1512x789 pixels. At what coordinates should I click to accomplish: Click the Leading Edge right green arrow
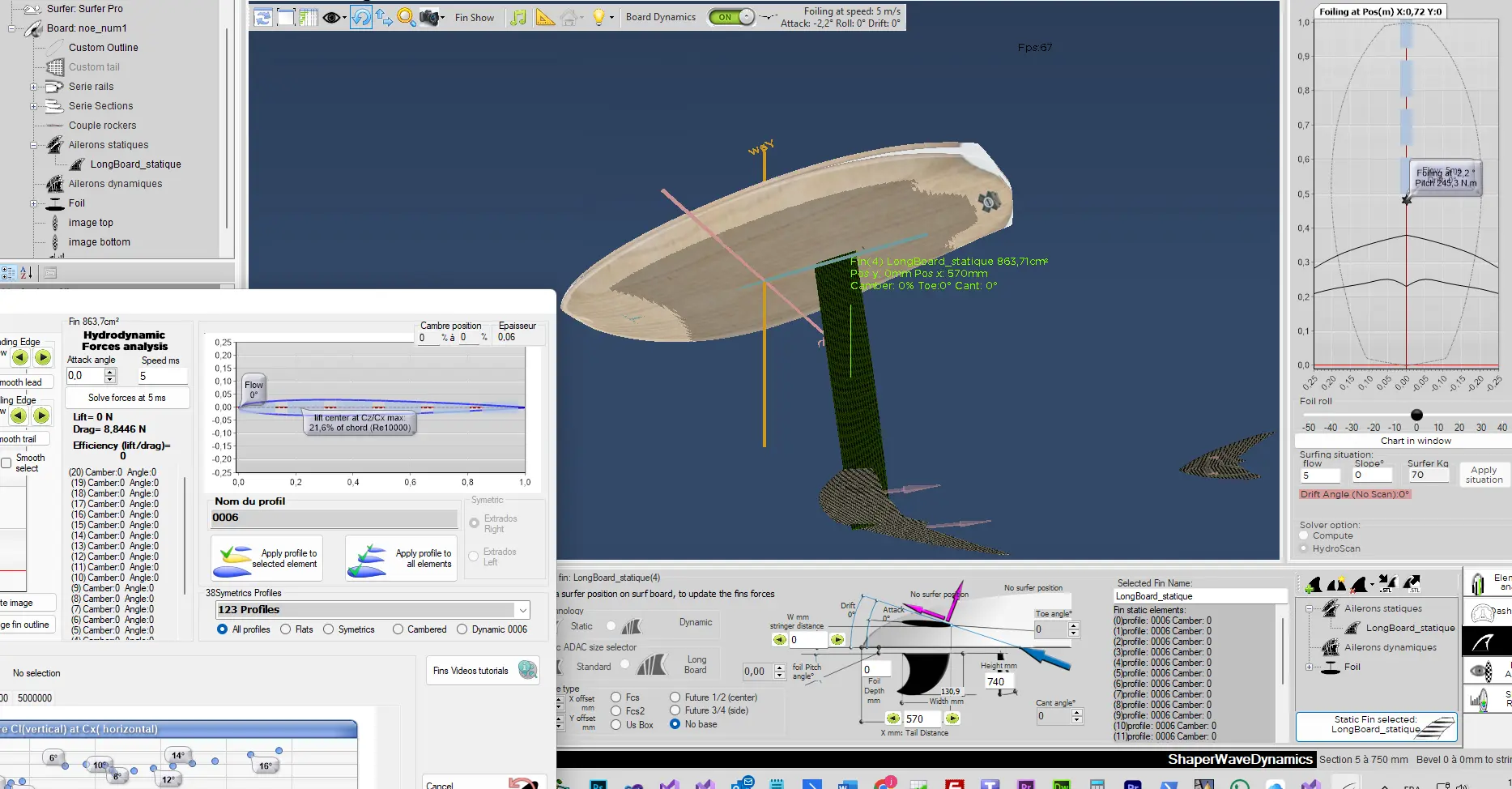pos(43,357)
